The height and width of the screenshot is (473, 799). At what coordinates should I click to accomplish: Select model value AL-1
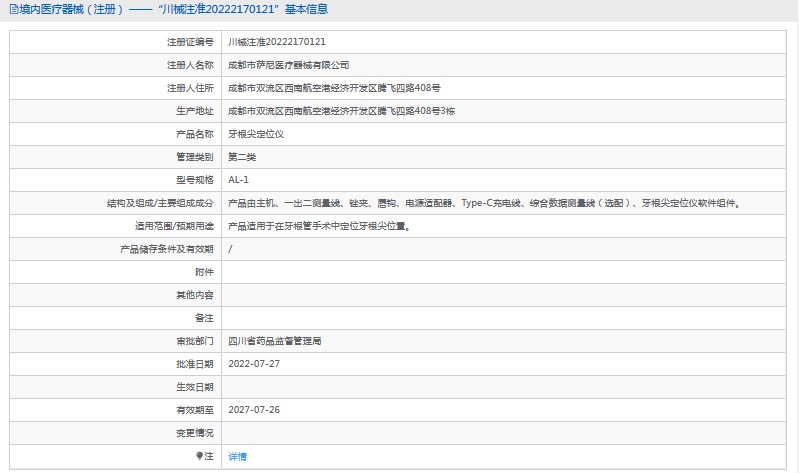238,179
